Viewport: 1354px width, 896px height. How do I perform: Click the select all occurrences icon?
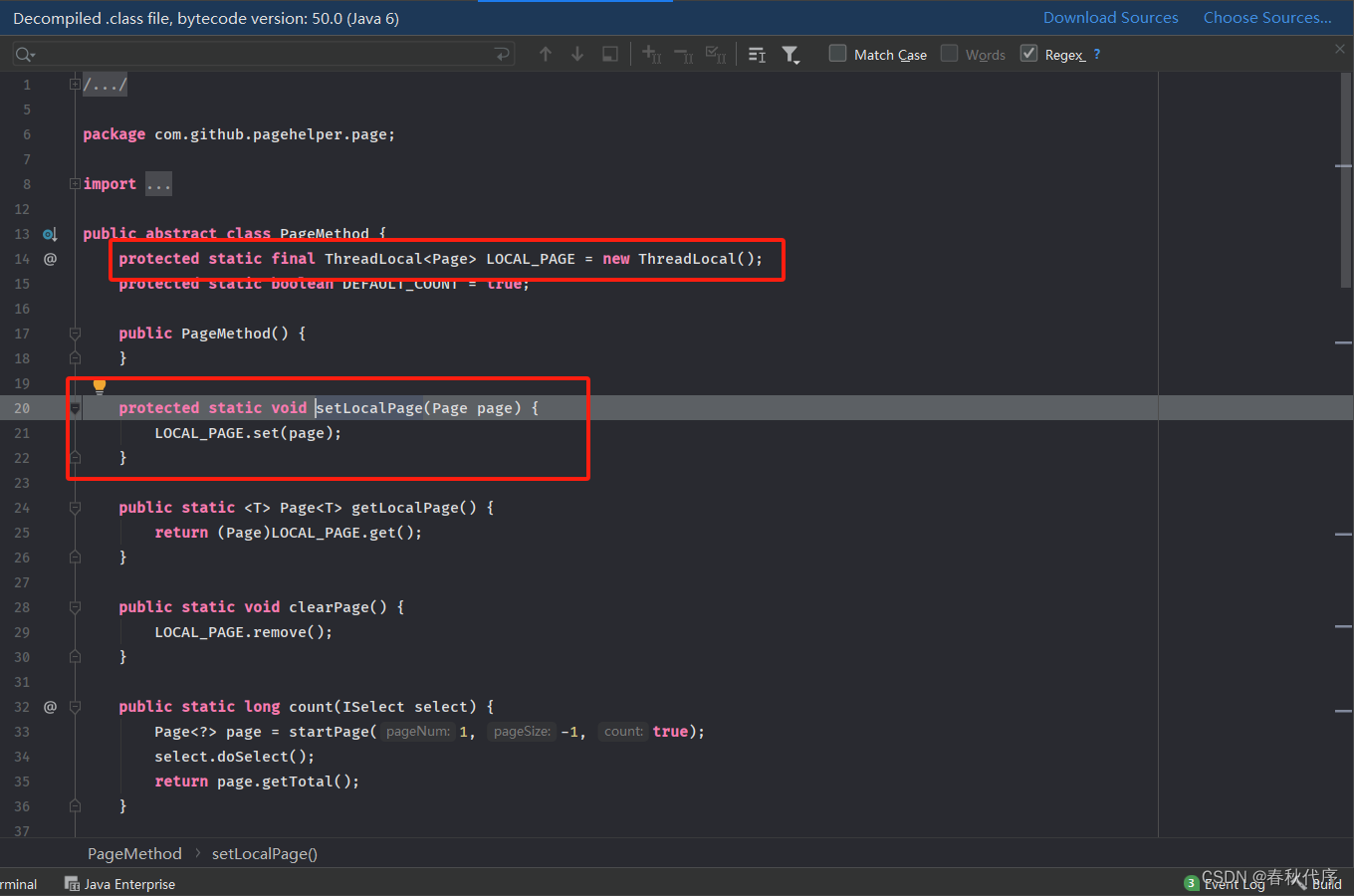pos(610,54)
